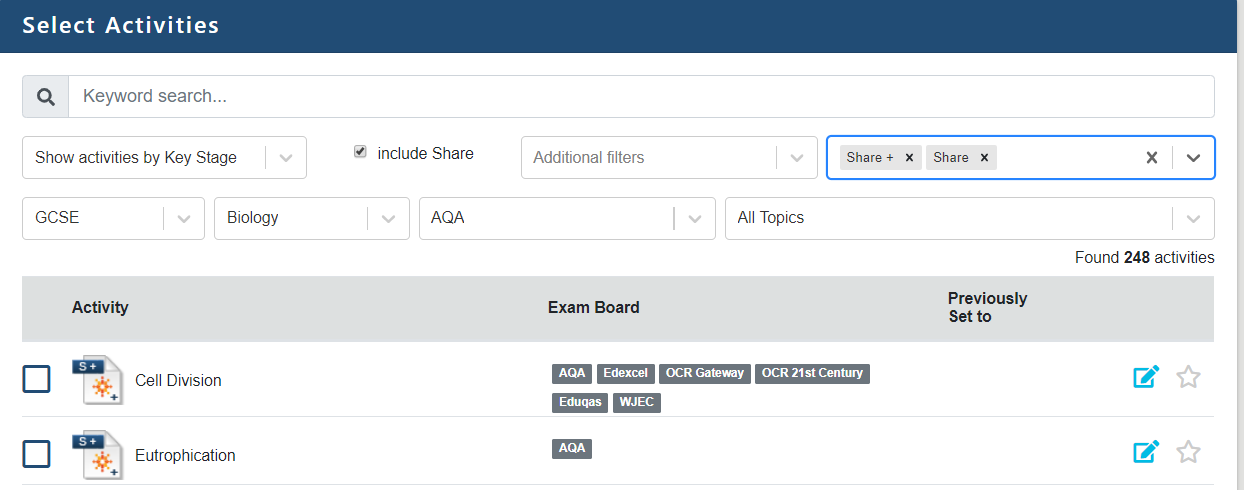Remove the Share filter tag
This screenshot has height=490, width=1244.
[x=984, y=157]
